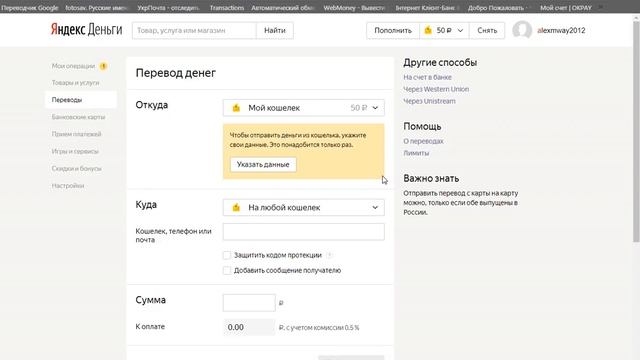Screen dimensions: 640x360
Task: Open Товары и услуги in sidebar
Action: (76, 82)
